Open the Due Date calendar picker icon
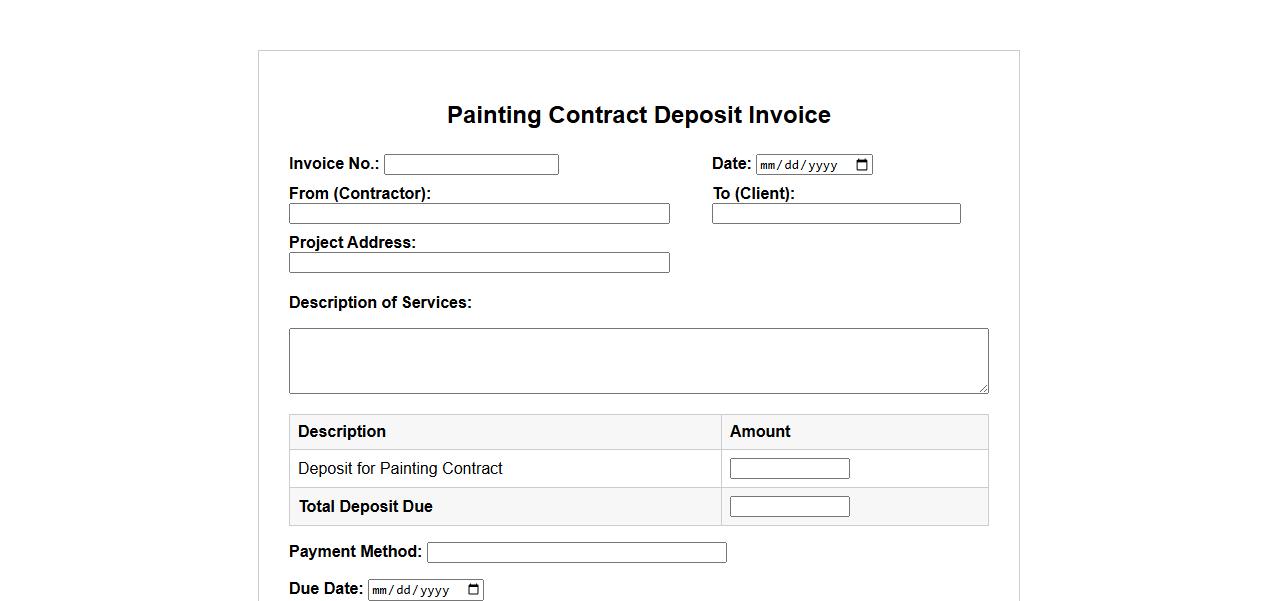Image resolution: width=1278 pixels, height=601 pixels. [x=473, y=590]
